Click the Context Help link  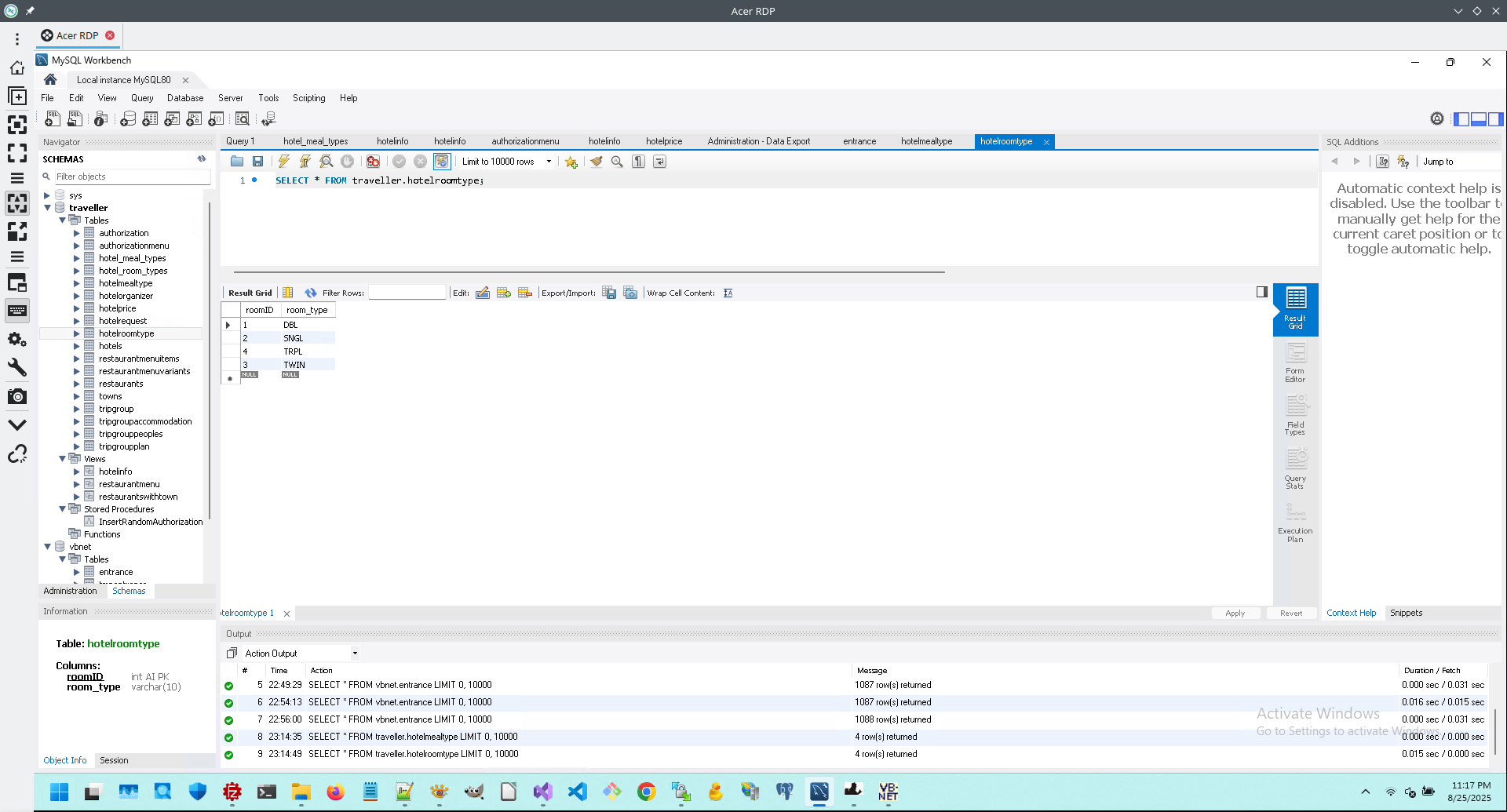(1351, 613)
